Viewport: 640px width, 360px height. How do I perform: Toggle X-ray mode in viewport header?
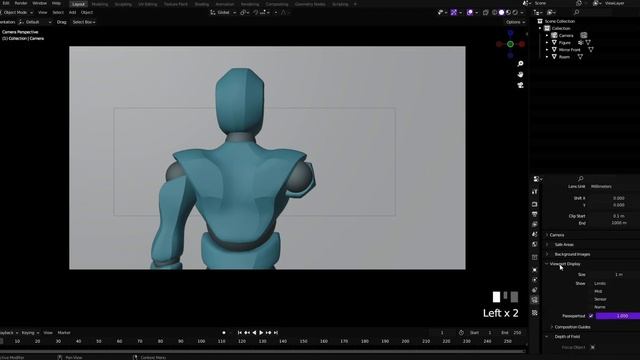pyautogui.click(x=486, y=13)
